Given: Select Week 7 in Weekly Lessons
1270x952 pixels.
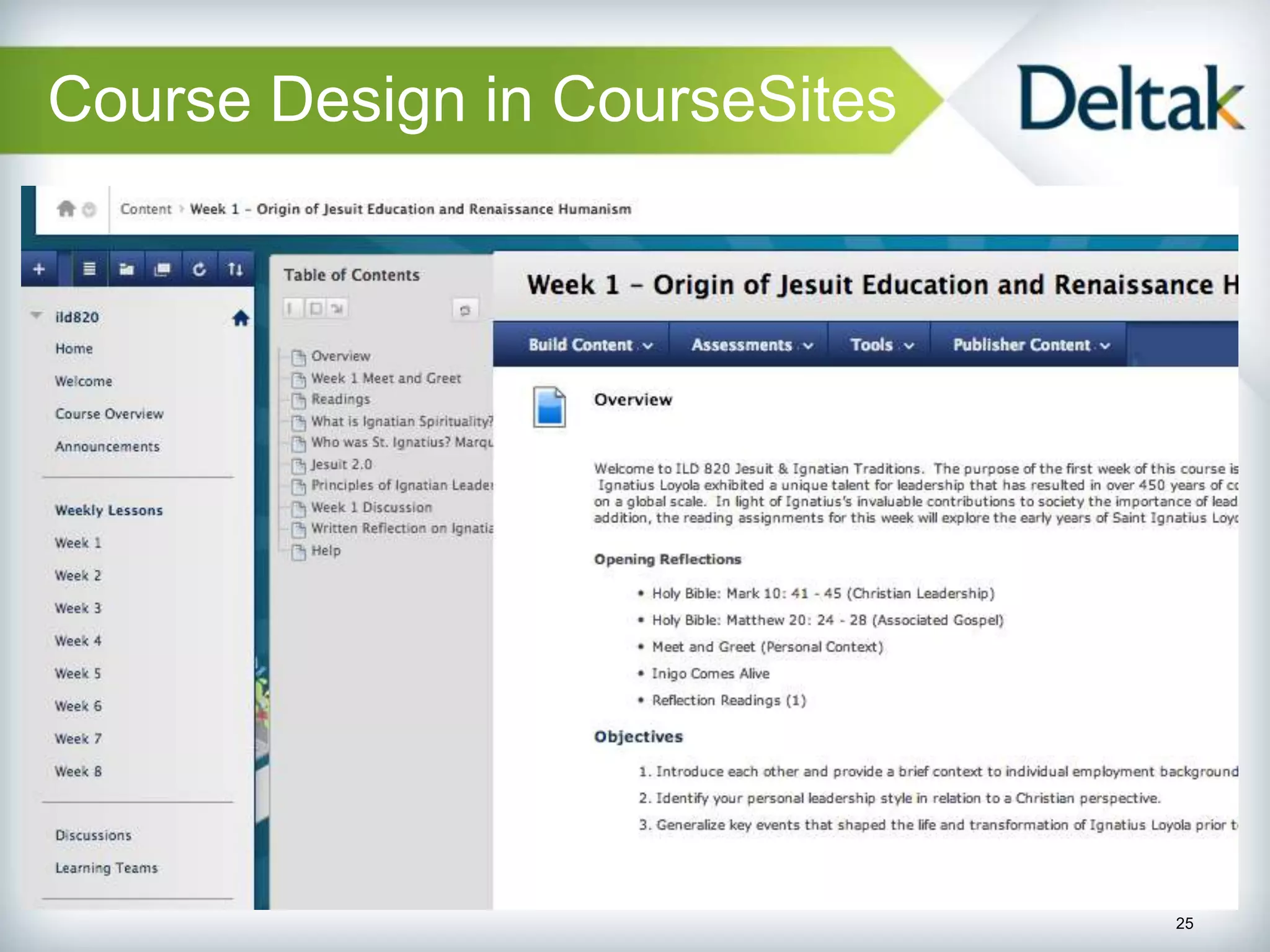Looking at the screenshot, I should pyautogui.click(x=78, y=739).
